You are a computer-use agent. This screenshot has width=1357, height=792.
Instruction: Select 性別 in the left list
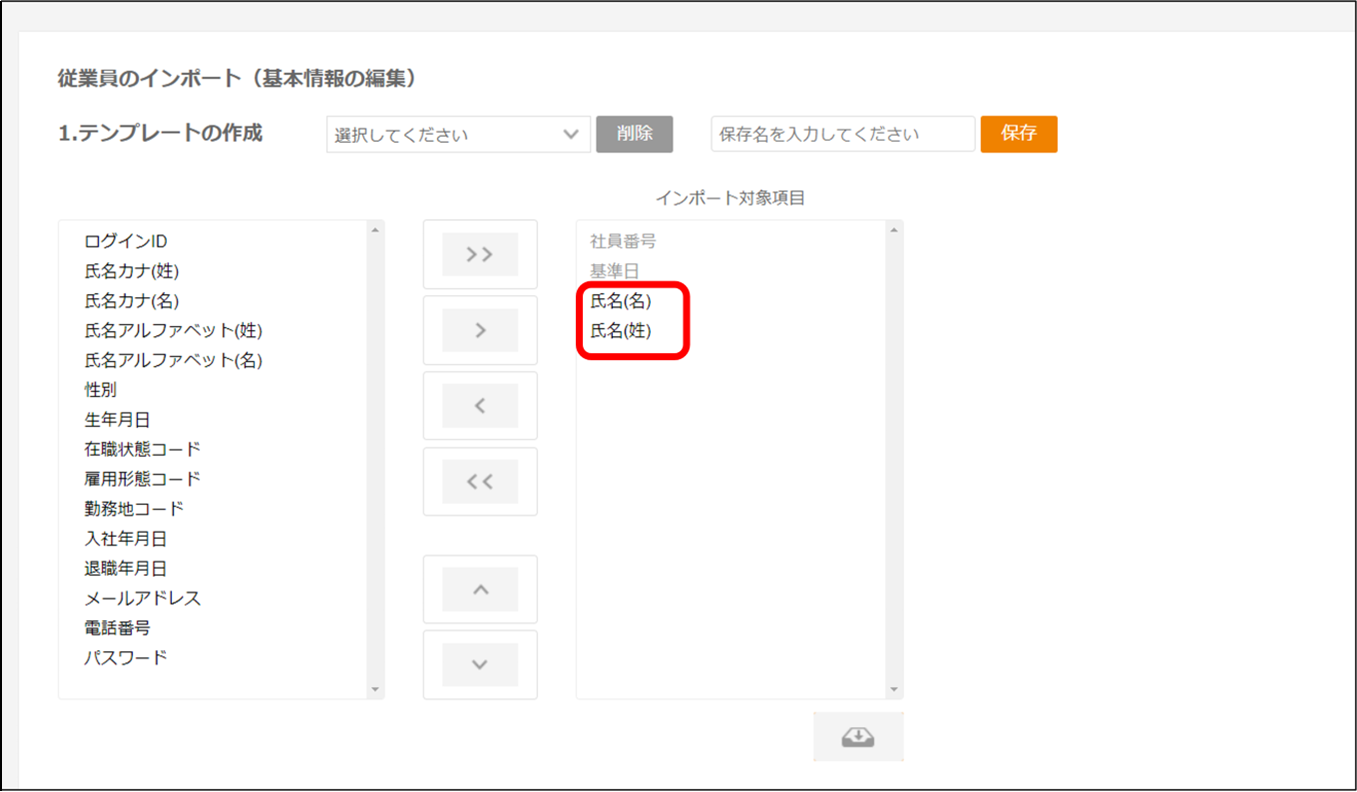101,390
